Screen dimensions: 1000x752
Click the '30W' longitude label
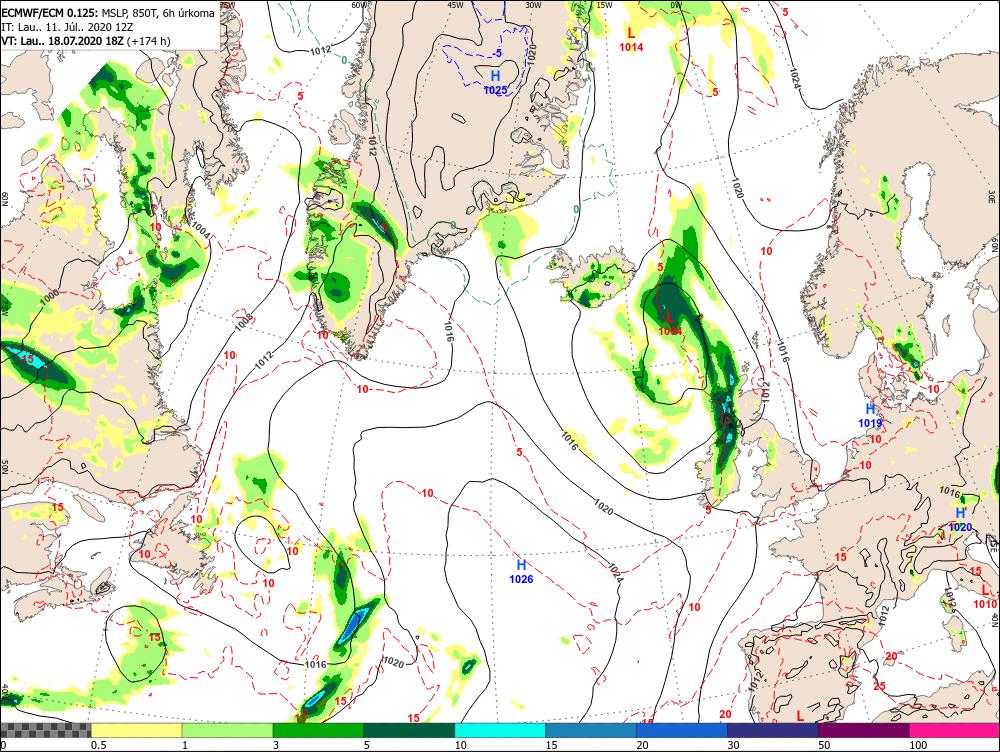point(533,4)
